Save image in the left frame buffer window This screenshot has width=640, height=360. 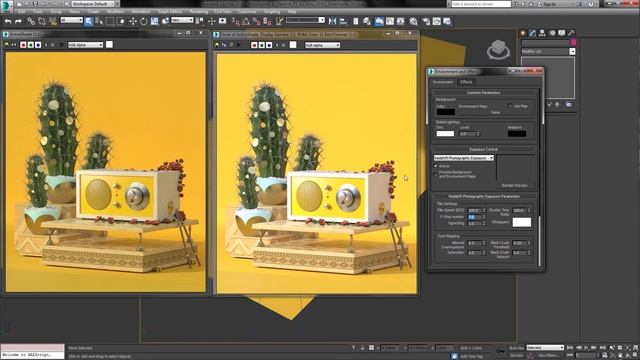(x=7, y=45)
